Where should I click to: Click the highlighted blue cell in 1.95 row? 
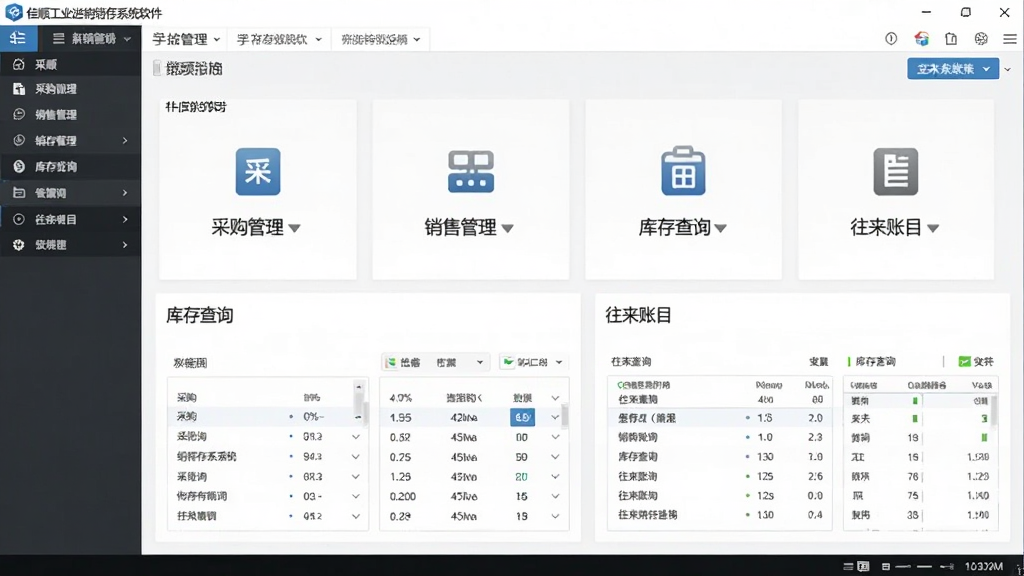(x=522, y=417)
